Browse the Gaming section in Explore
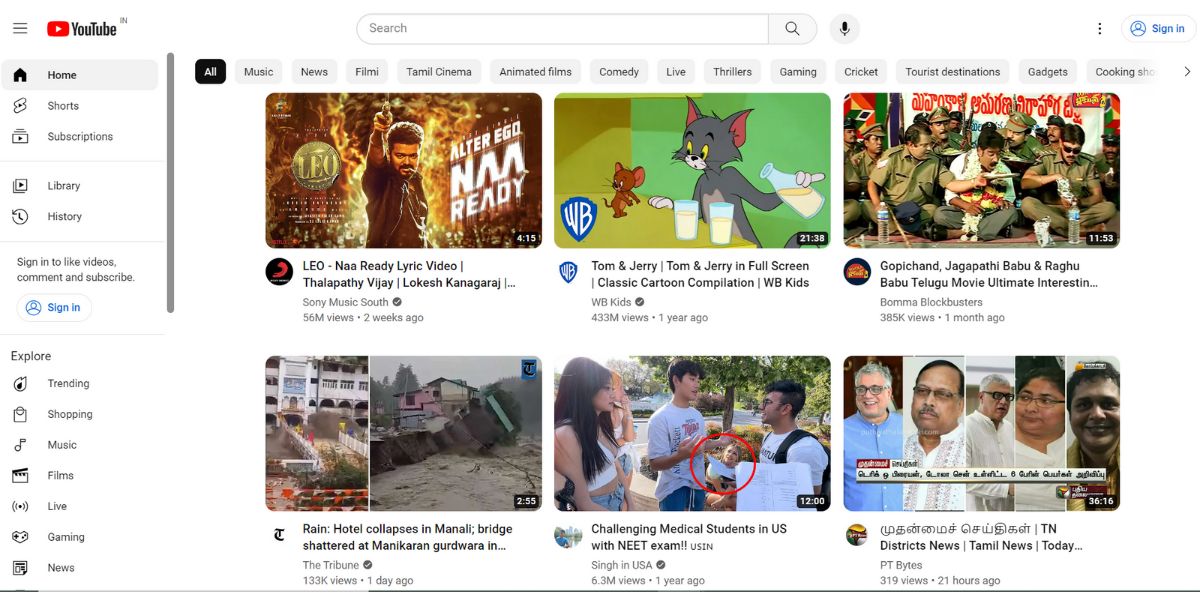The height and width of the screenshot is (600, 1200). (66, 537)
